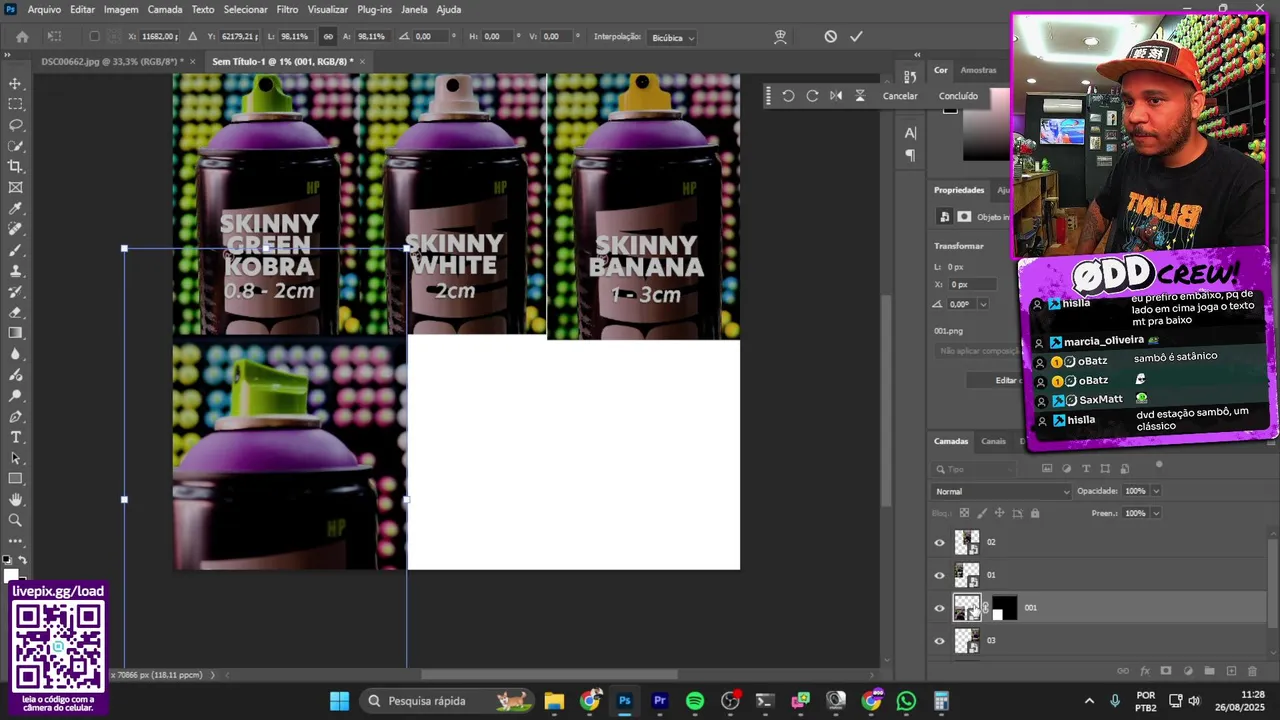
Task: Select the Hand tool
Action: [15, 499]
